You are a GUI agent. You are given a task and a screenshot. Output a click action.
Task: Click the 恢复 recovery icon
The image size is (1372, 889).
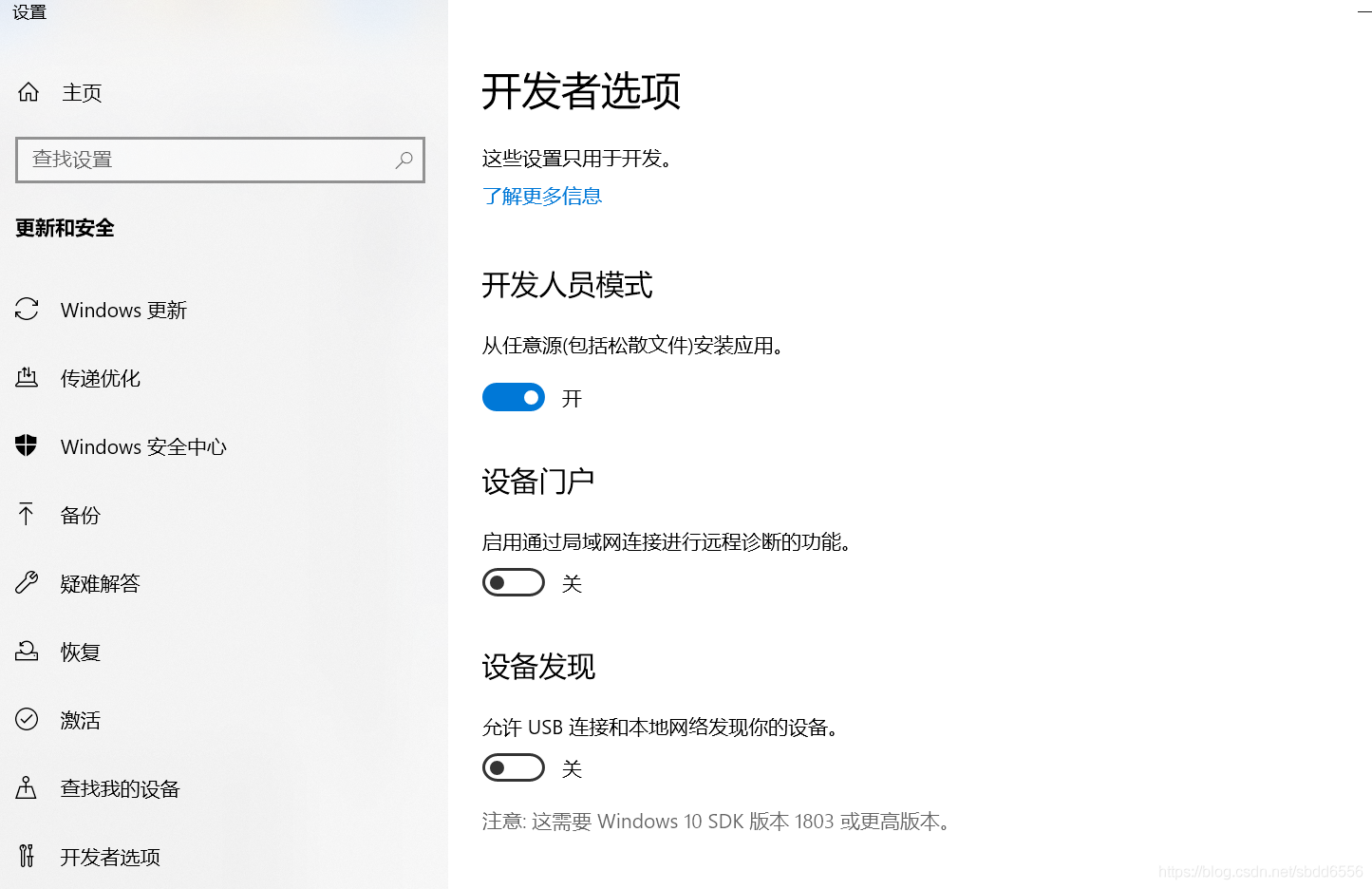pos(27,651)
